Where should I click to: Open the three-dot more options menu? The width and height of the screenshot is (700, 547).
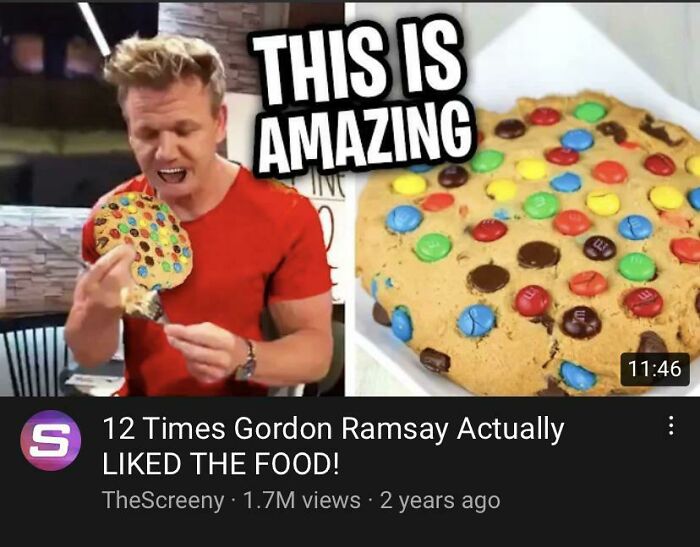pyautogui.click(x=670, y=426)
